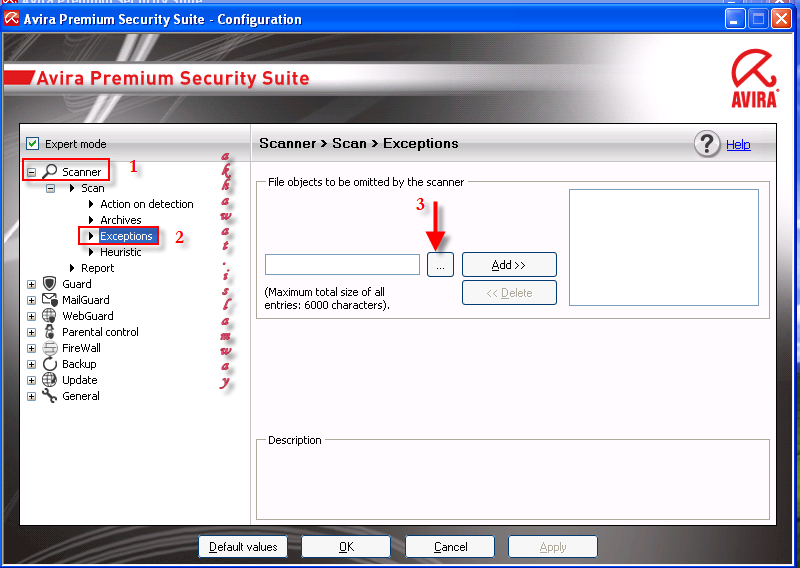Screen dimensions: 800x568
Task: Expand the WebGuard tree node
Action: pyautogui.click(x=32, y=316)
